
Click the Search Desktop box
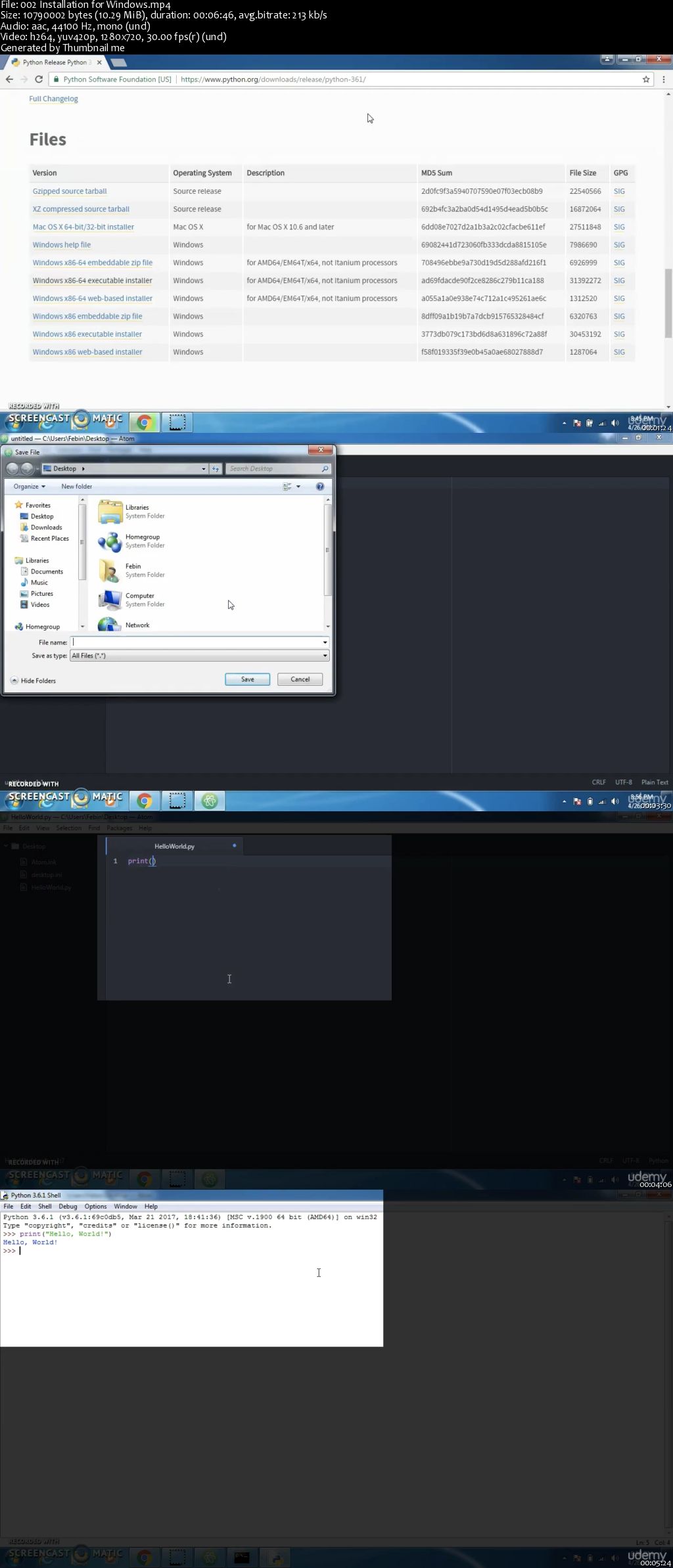point(278,468)
